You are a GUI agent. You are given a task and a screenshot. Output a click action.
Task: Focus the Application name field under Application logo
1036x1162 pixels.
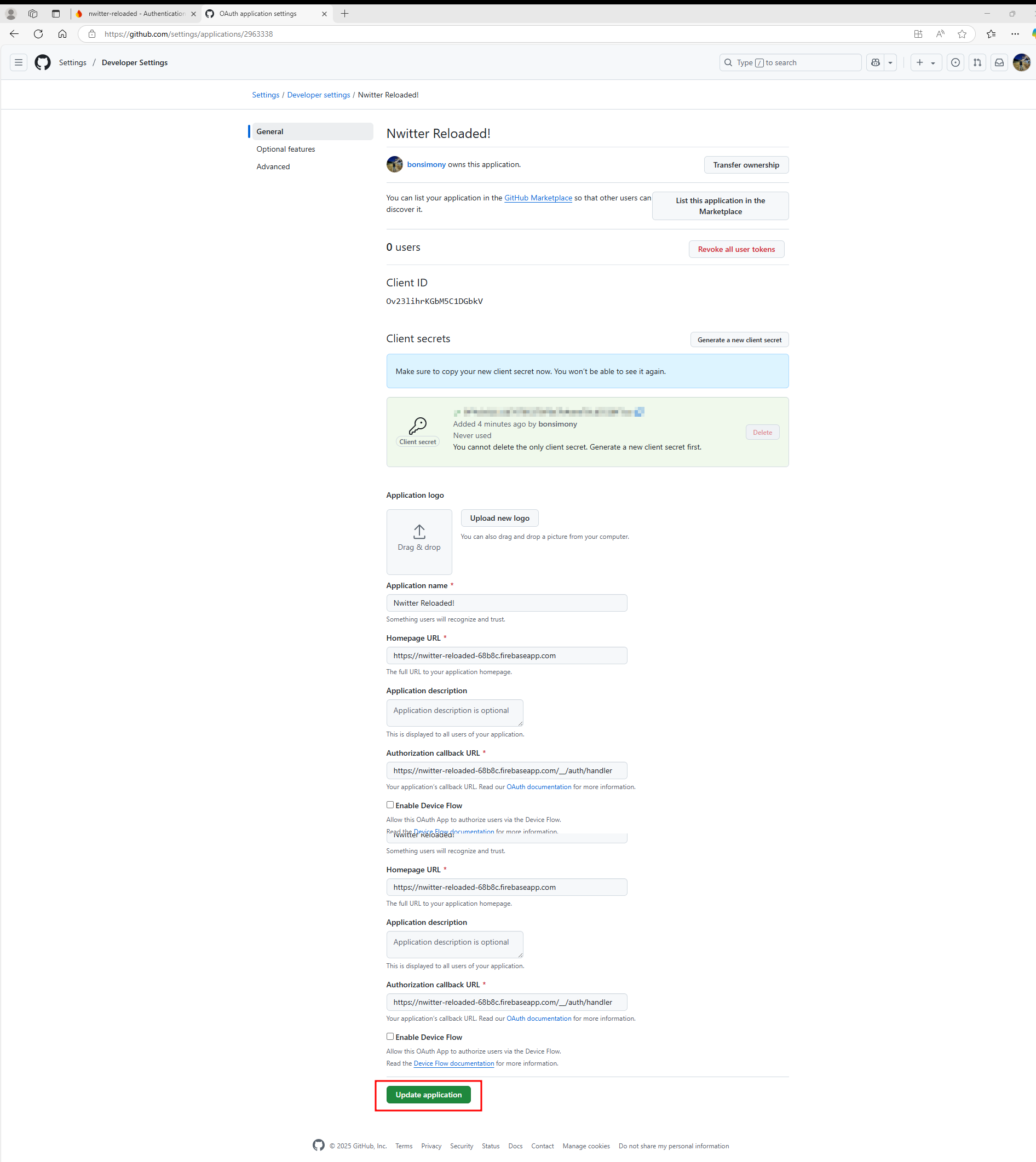[507, 603]
